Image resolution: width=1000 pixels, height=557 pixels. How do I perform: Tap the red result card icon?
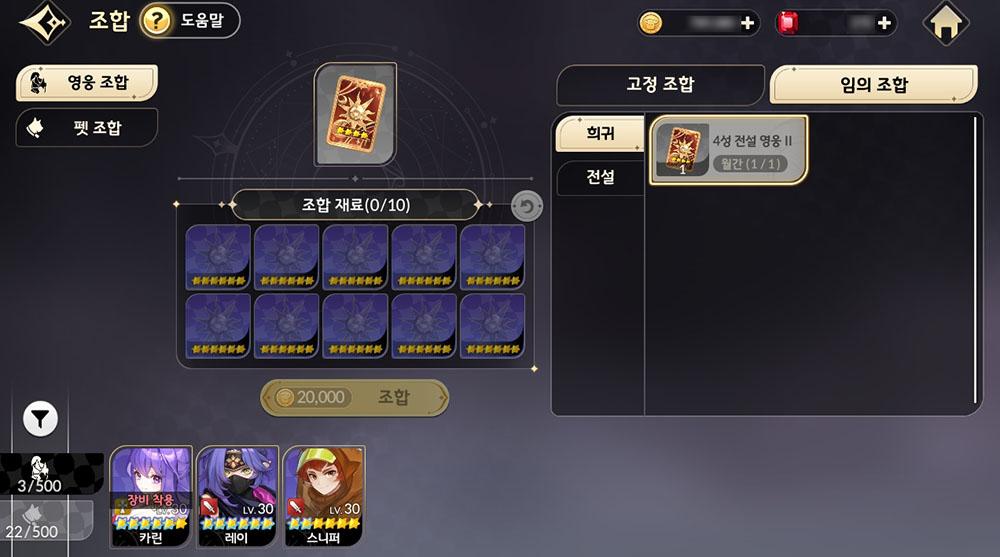[355, 114]
